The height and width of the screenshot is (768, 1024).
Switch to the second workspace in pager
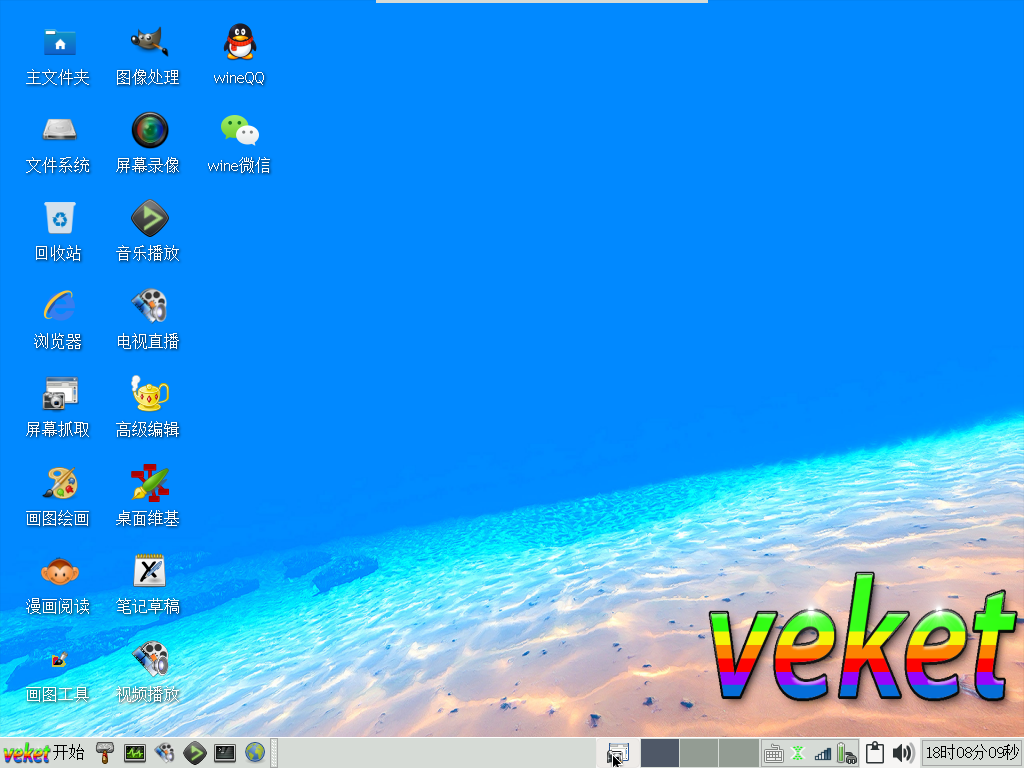pos(699,753)
